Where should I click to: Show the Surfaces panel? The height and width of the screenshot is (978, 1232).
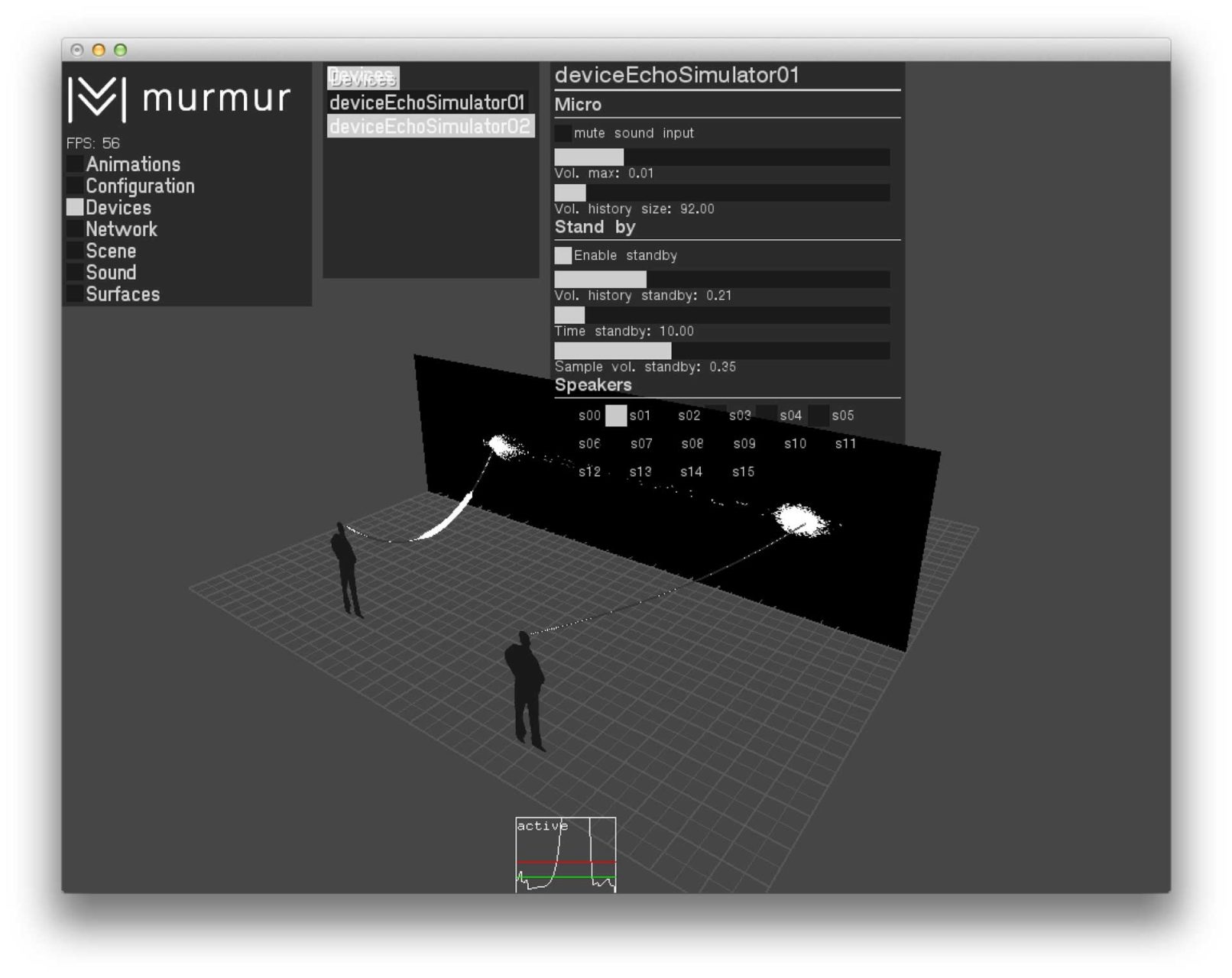click(122, 294)
